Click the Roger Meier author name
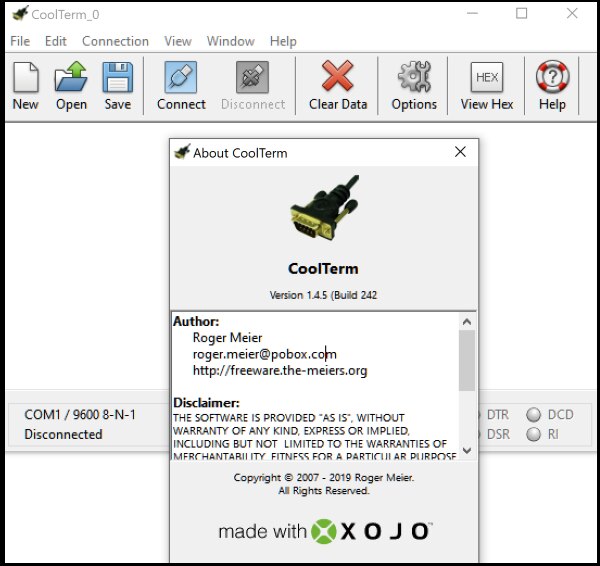The height and width of the screenshot is (566, 600). click(x=227, y=338)
